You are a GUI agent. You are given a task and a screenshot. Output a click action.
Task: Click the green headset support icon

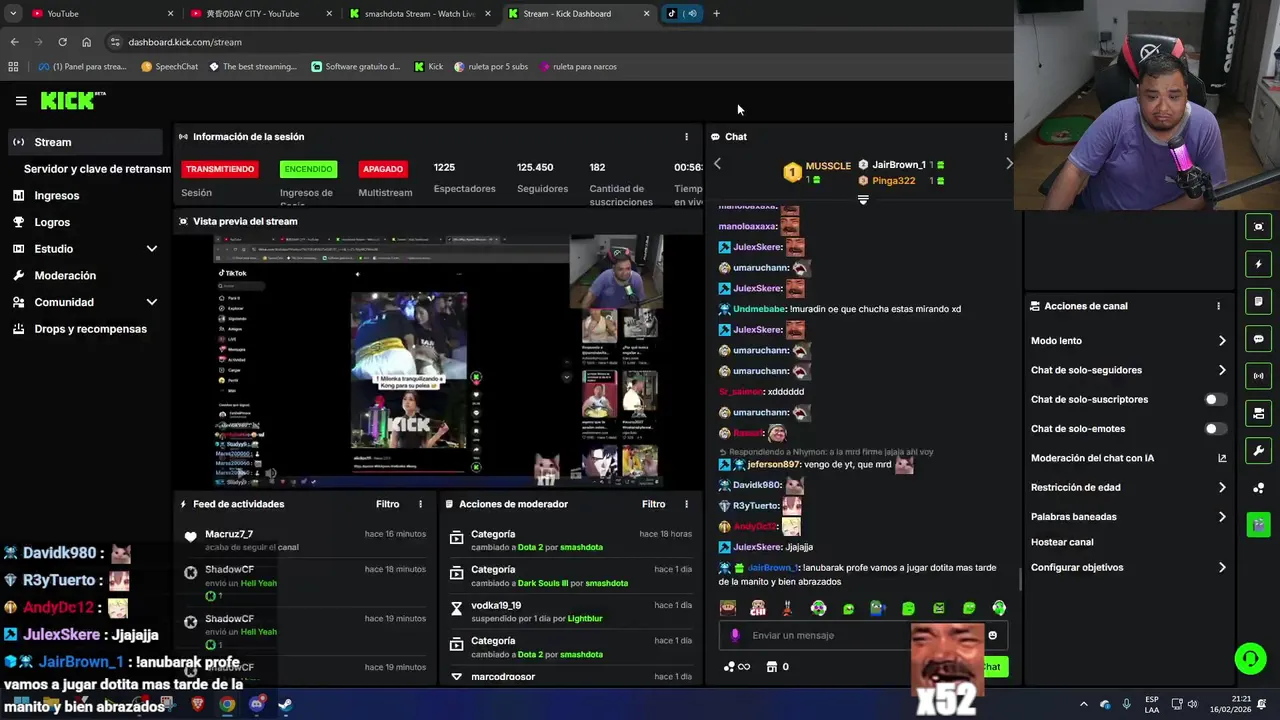click(1250, 658)
